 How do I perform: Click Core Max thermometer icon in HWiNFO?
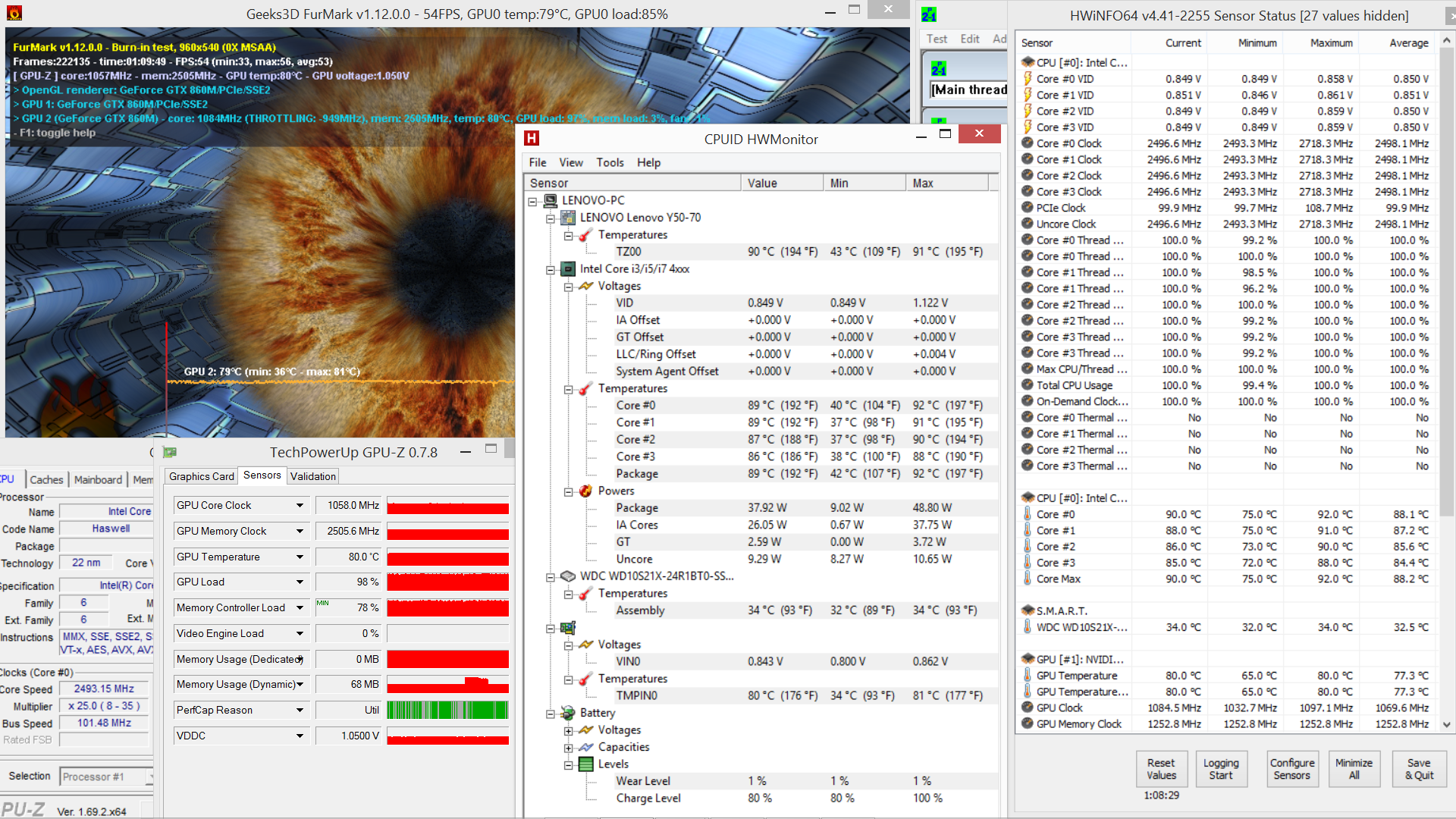(1028, 579)
